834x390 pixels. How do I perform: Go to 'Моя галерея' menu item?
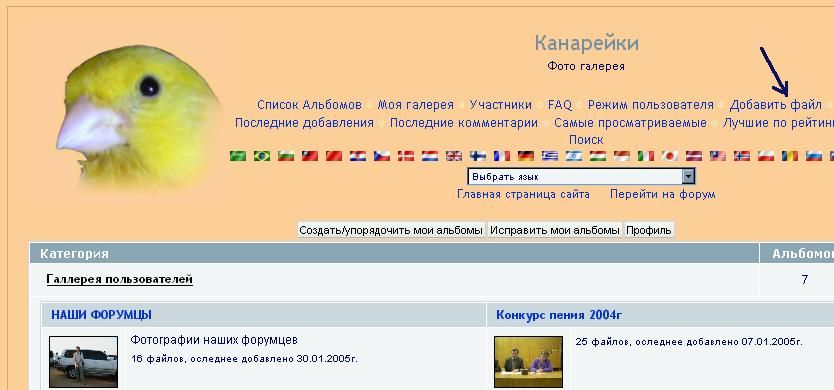415,105
